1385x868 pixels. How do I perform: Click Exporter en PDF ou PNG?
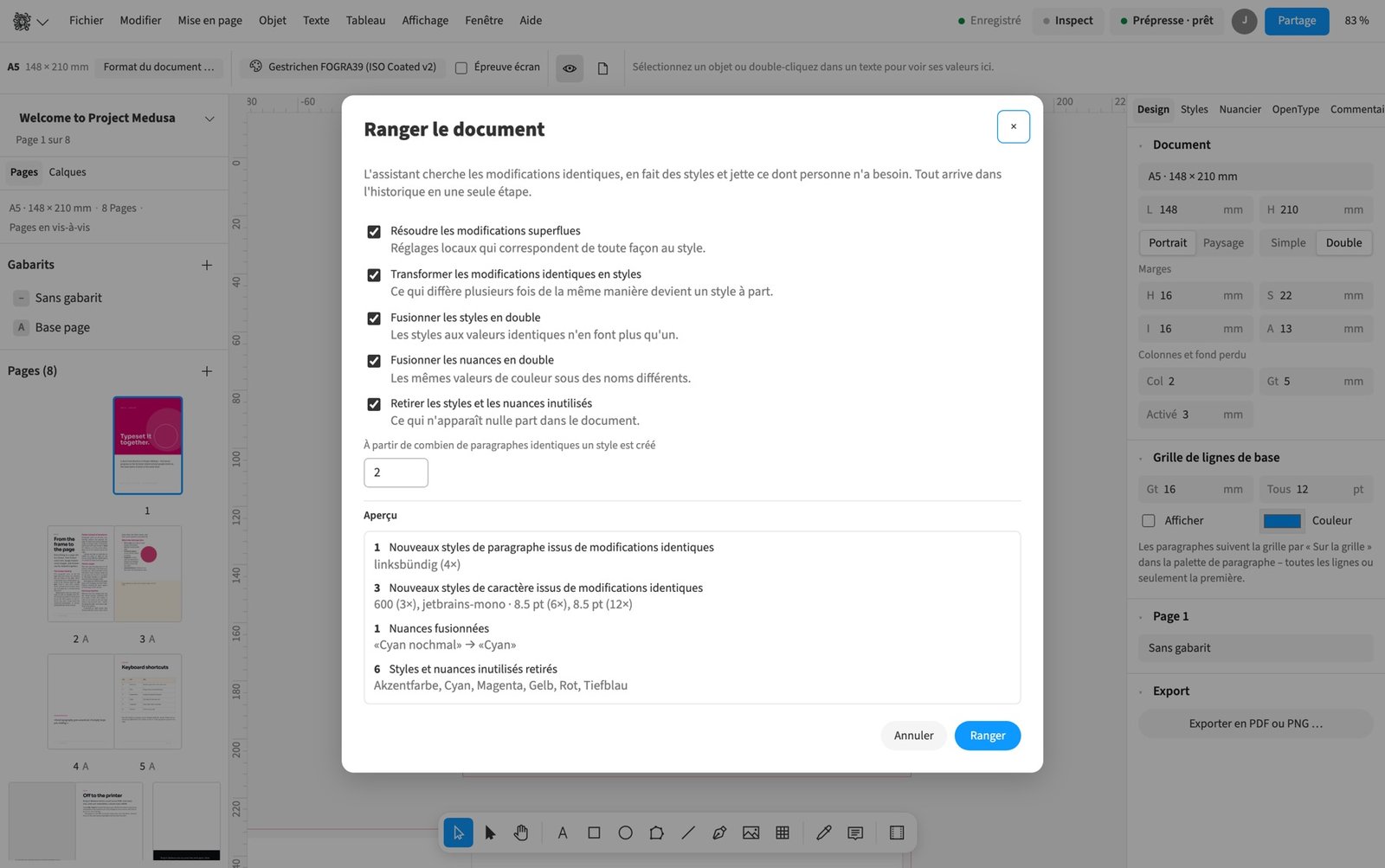click(1255, 724)
